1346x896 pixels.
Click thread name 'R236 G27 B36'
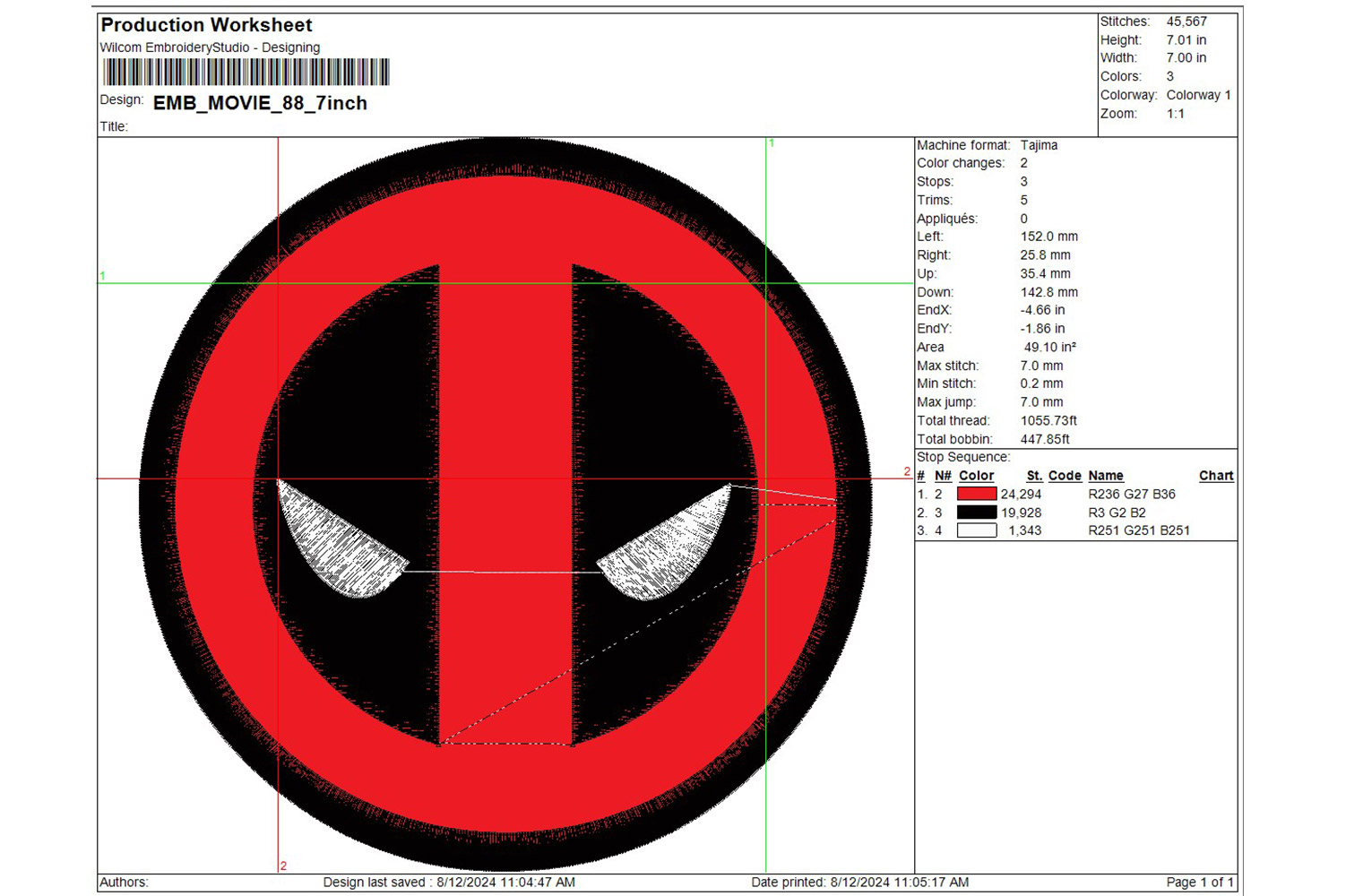(1132, 494)
